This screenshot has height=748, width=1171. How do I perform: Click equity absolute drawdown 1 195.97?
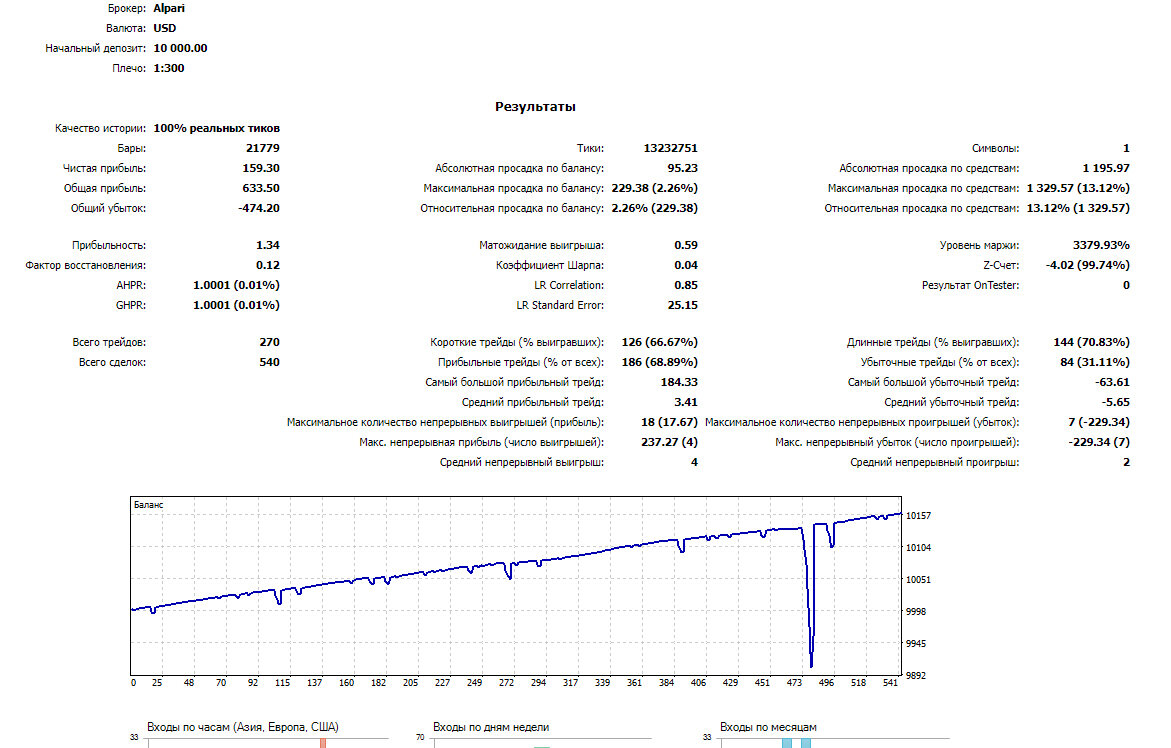[x=1106, y=168]
